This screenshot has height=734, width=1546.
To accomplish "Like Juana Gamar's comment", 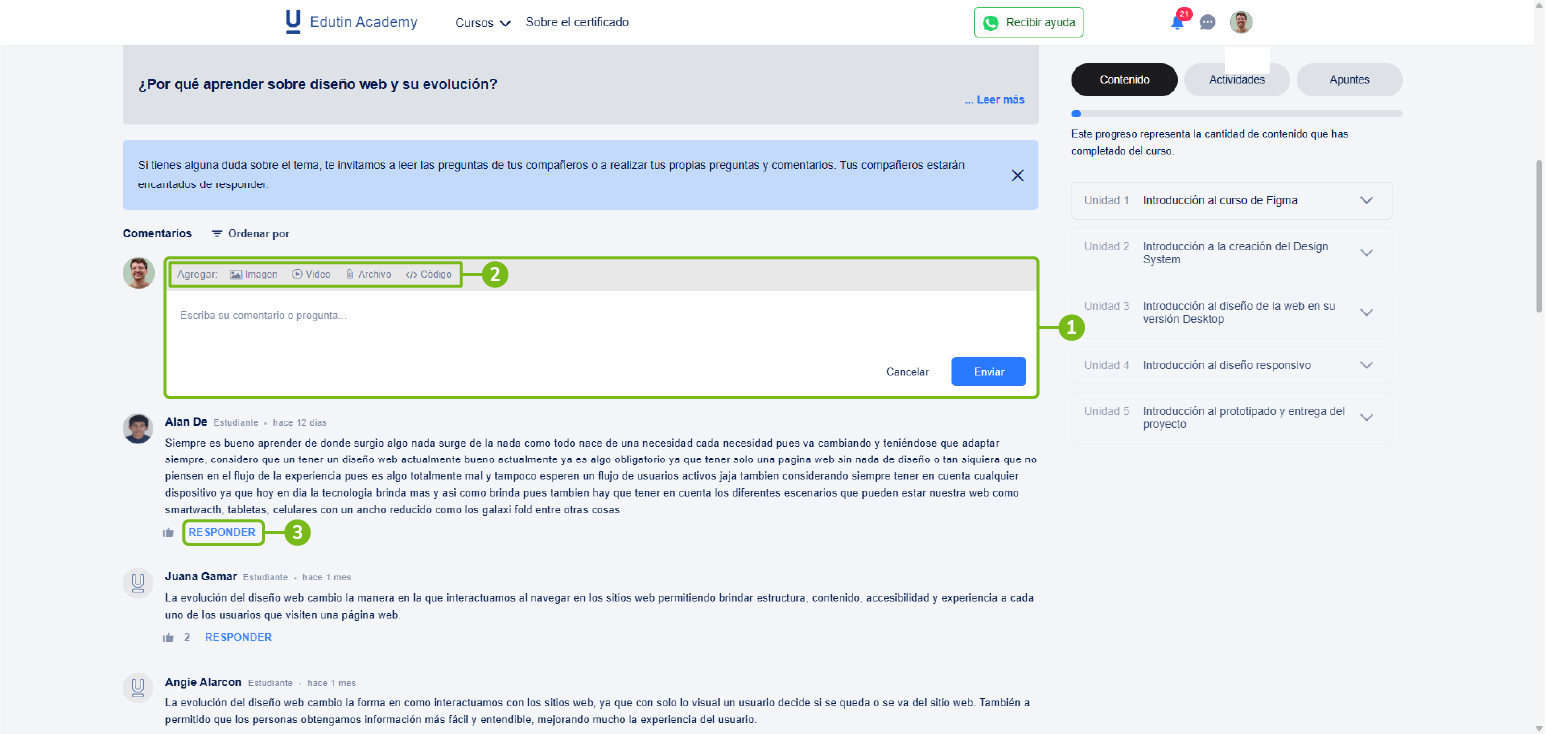I will (x=169, y=638).
